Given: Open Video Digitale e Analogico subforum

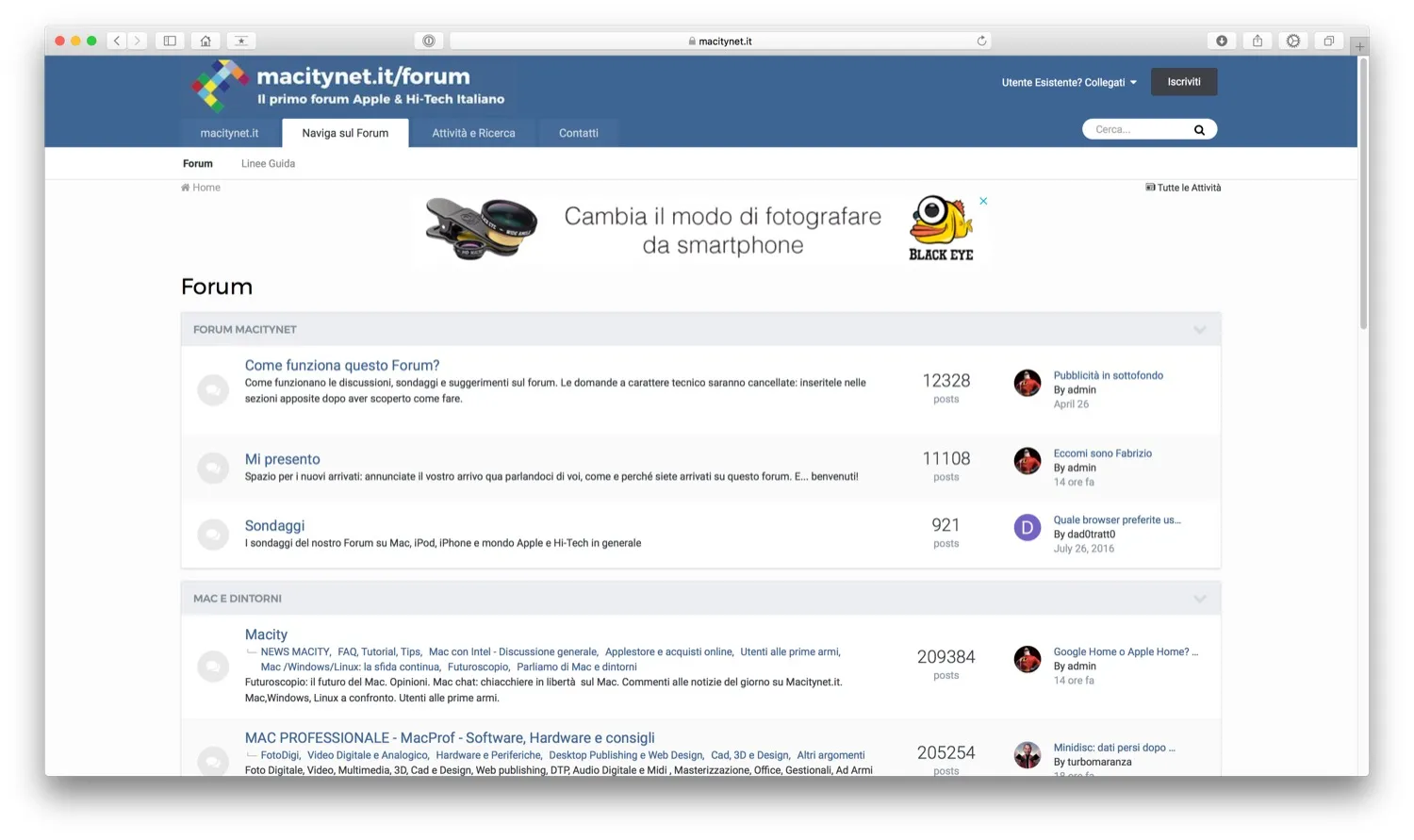Looking at the screenshot, I should pos(368,755).
